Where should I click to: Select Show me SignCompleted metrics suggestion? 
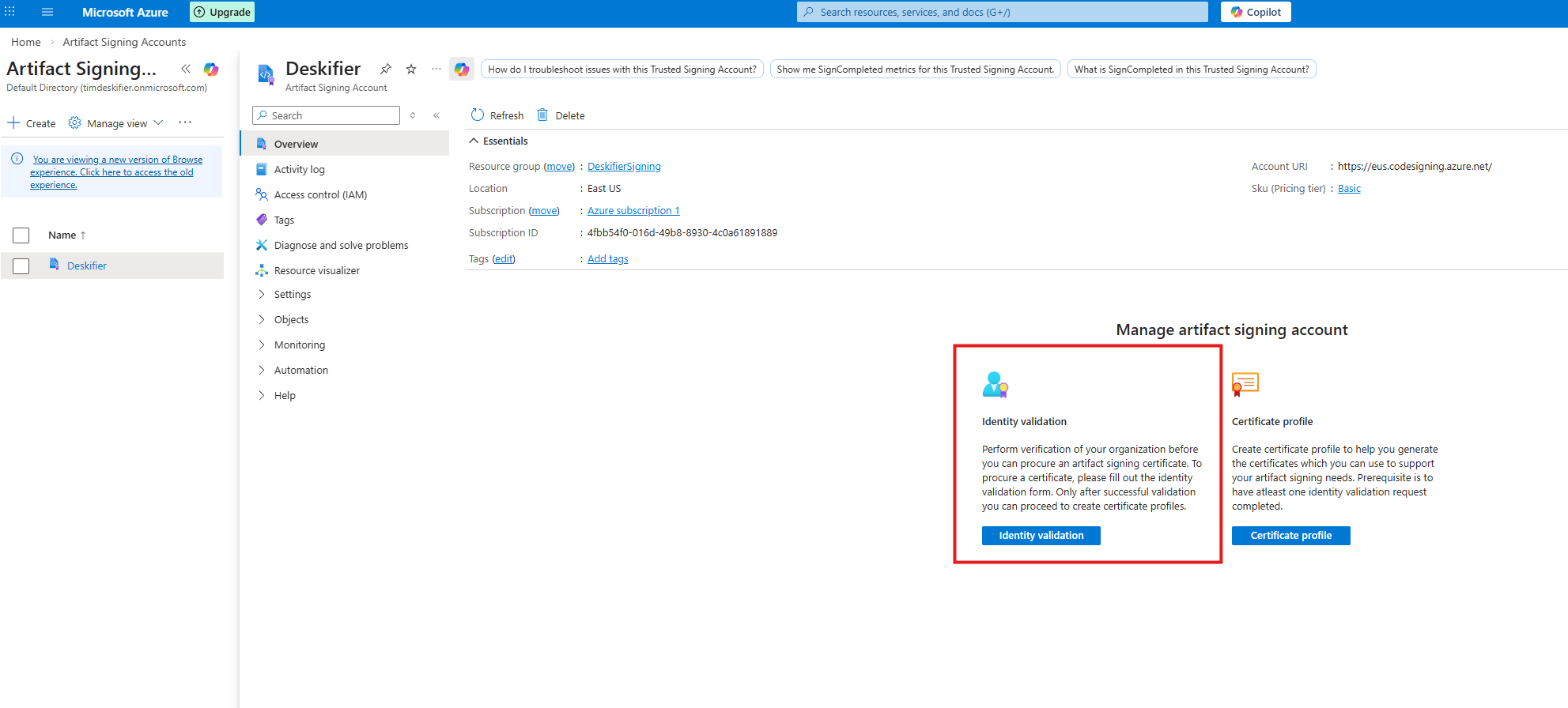(x=916, y=70)
